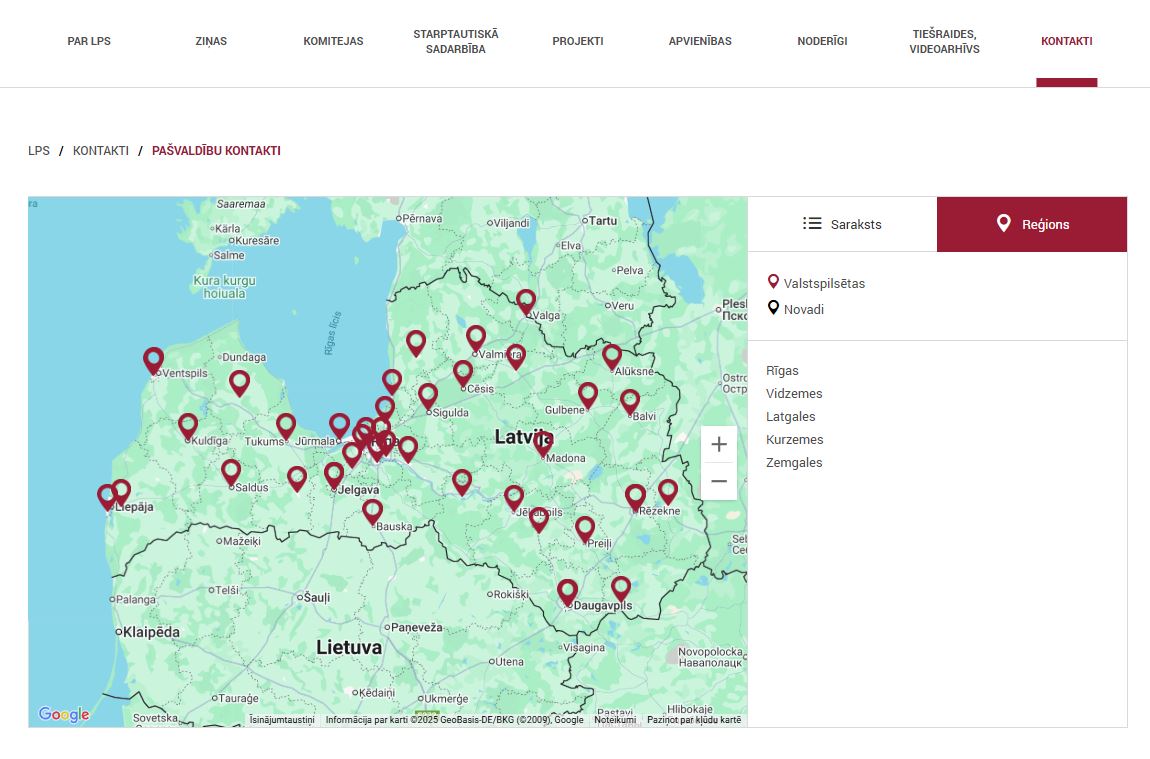Image resolution: width=1150 pixels, height=759 pixels.
Task: Select the marker above Saldus
Action: [231, 471]
